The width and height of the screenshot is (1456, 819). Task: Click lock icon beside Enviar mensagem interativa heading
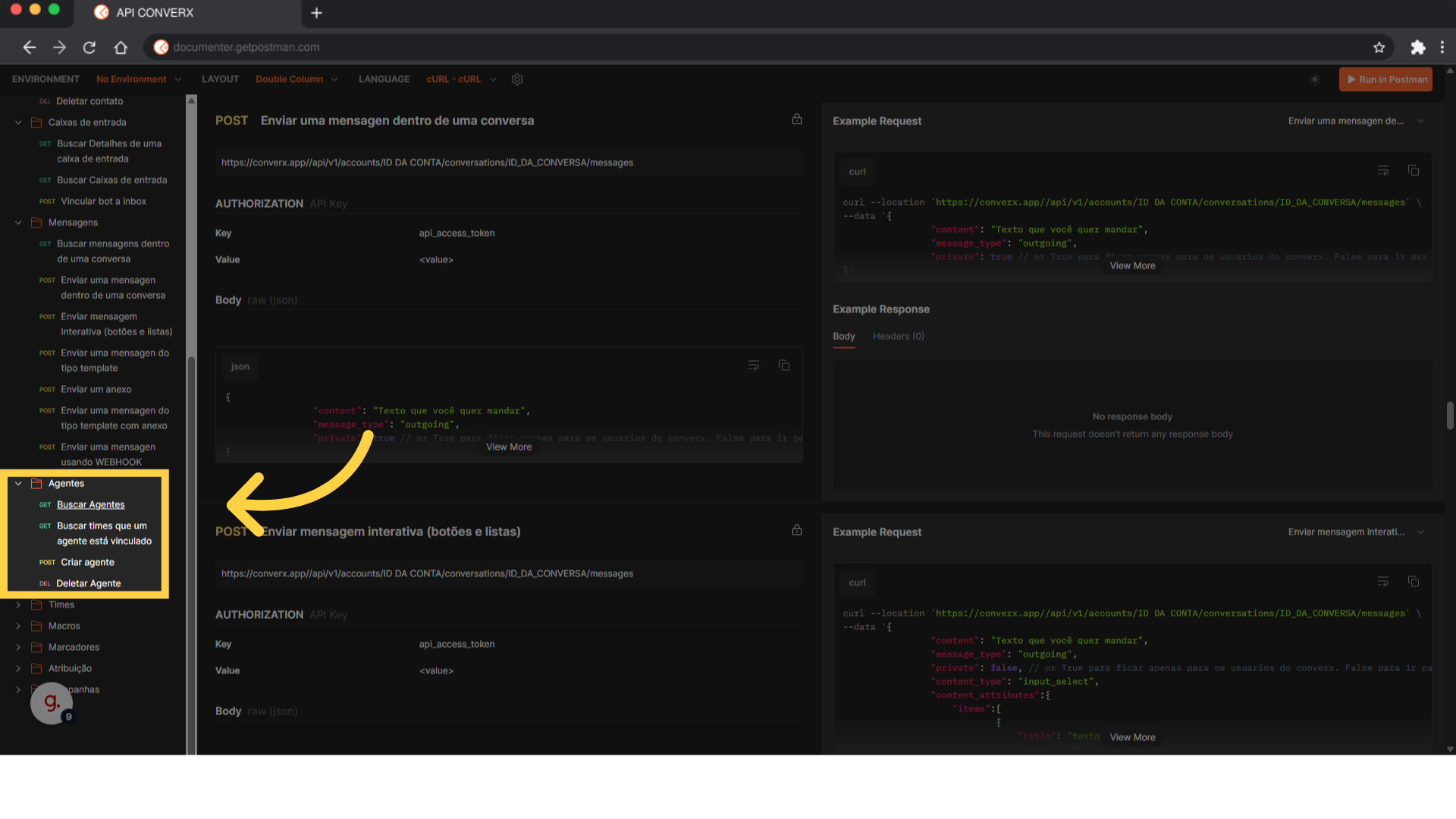tap(797, 530)
